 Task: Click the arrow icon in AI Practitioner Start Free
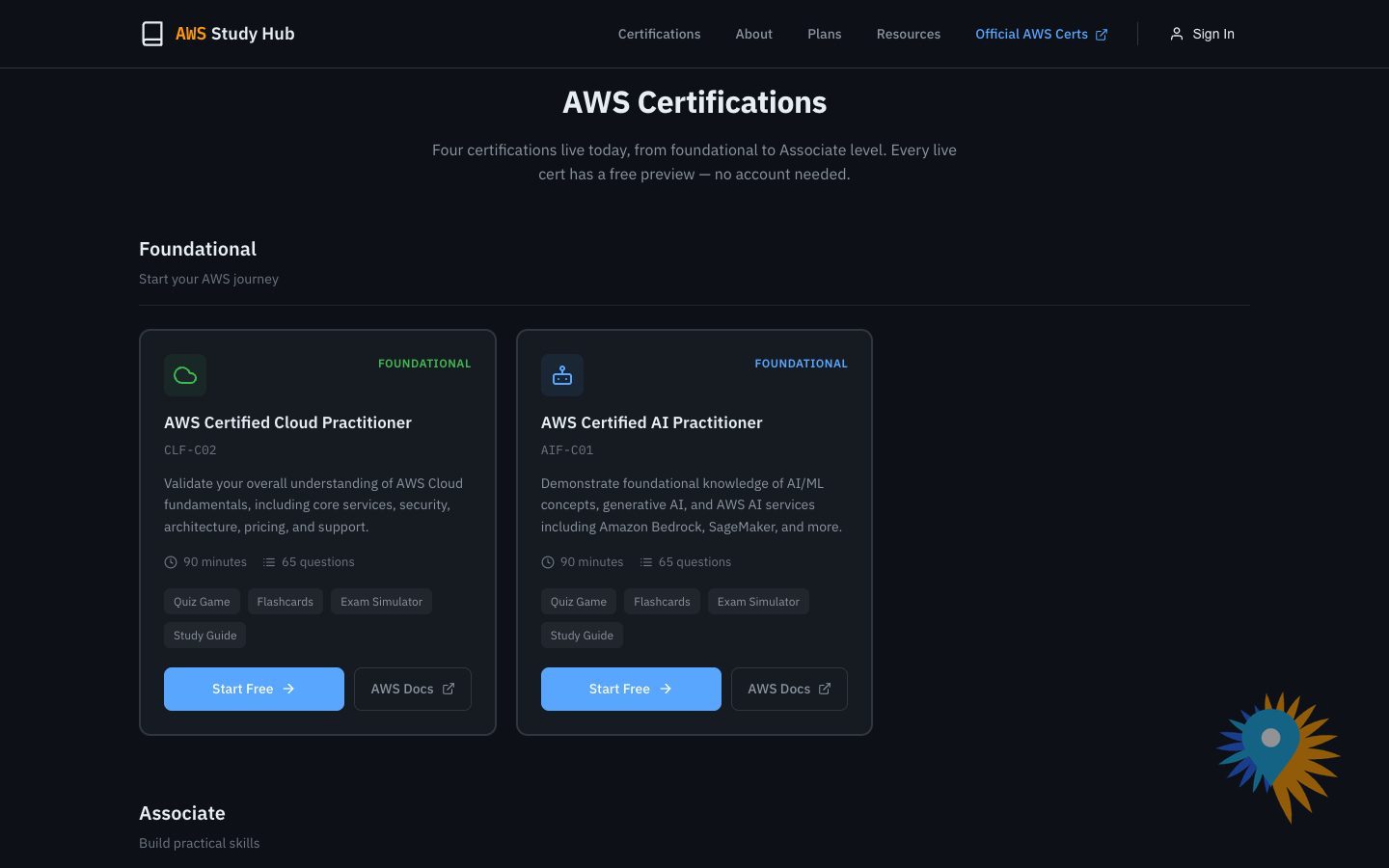coord(666,689)
